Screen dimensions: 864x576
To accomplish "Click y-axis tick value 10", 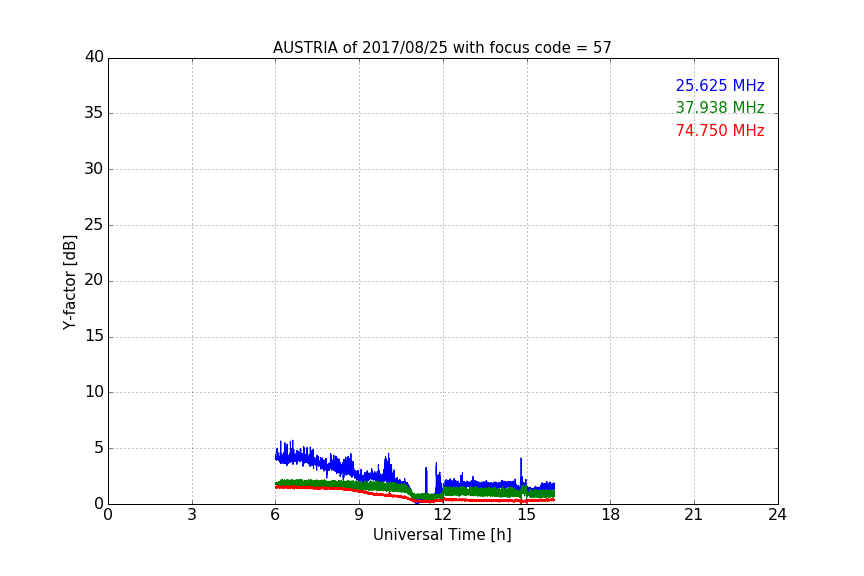I will click(x=94, y=392).
